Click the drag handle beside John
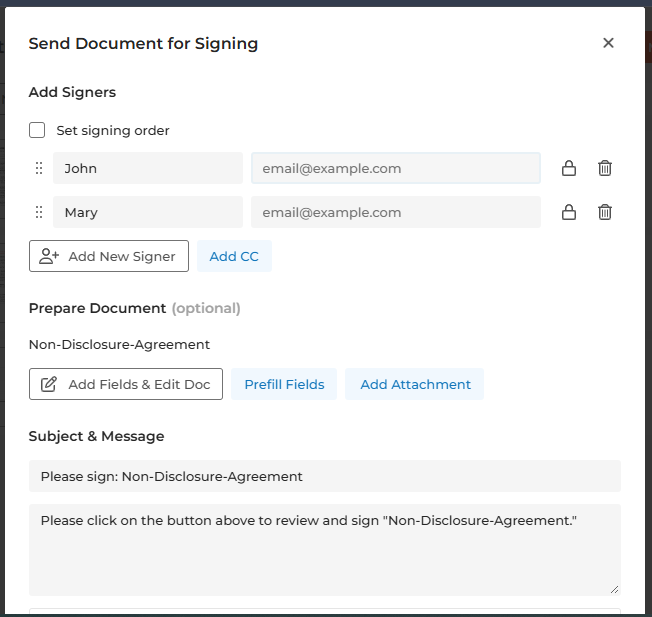The image size is (652, 617). coord(39,168)
